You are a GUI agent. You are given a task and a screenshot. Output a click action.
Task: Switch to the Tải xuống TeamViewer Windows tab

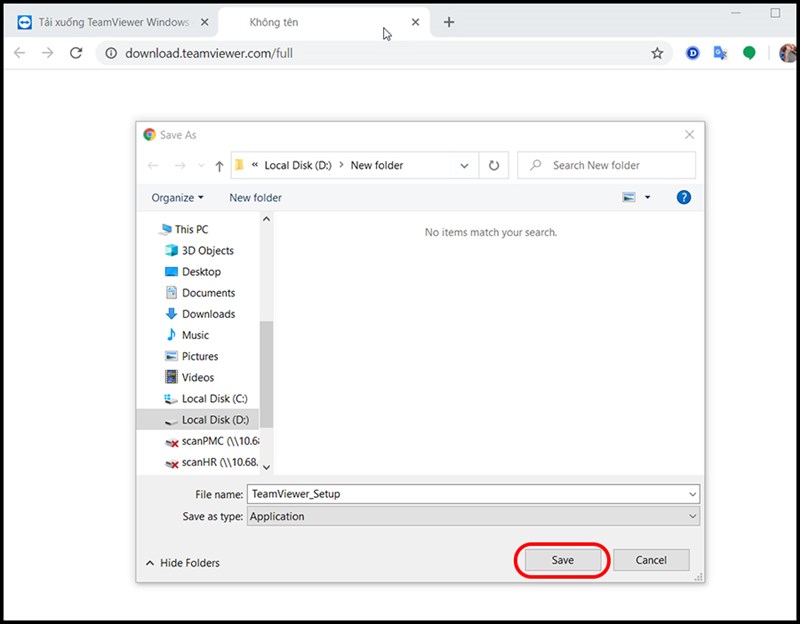click(x=110, y=21)
